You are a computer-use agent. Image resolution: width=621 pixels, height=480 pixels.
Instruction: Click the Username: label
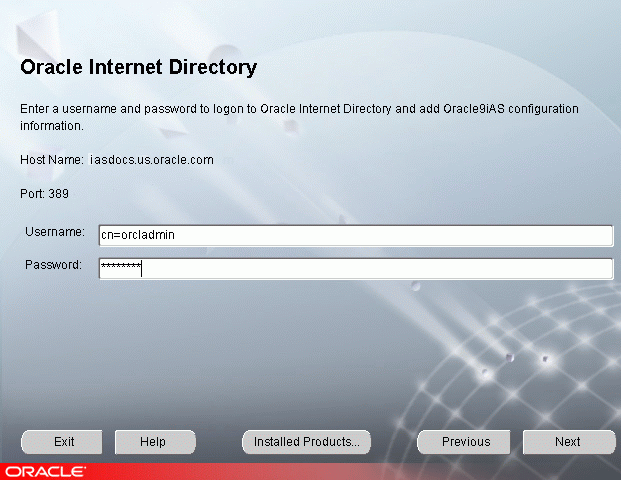click(55, 232)
